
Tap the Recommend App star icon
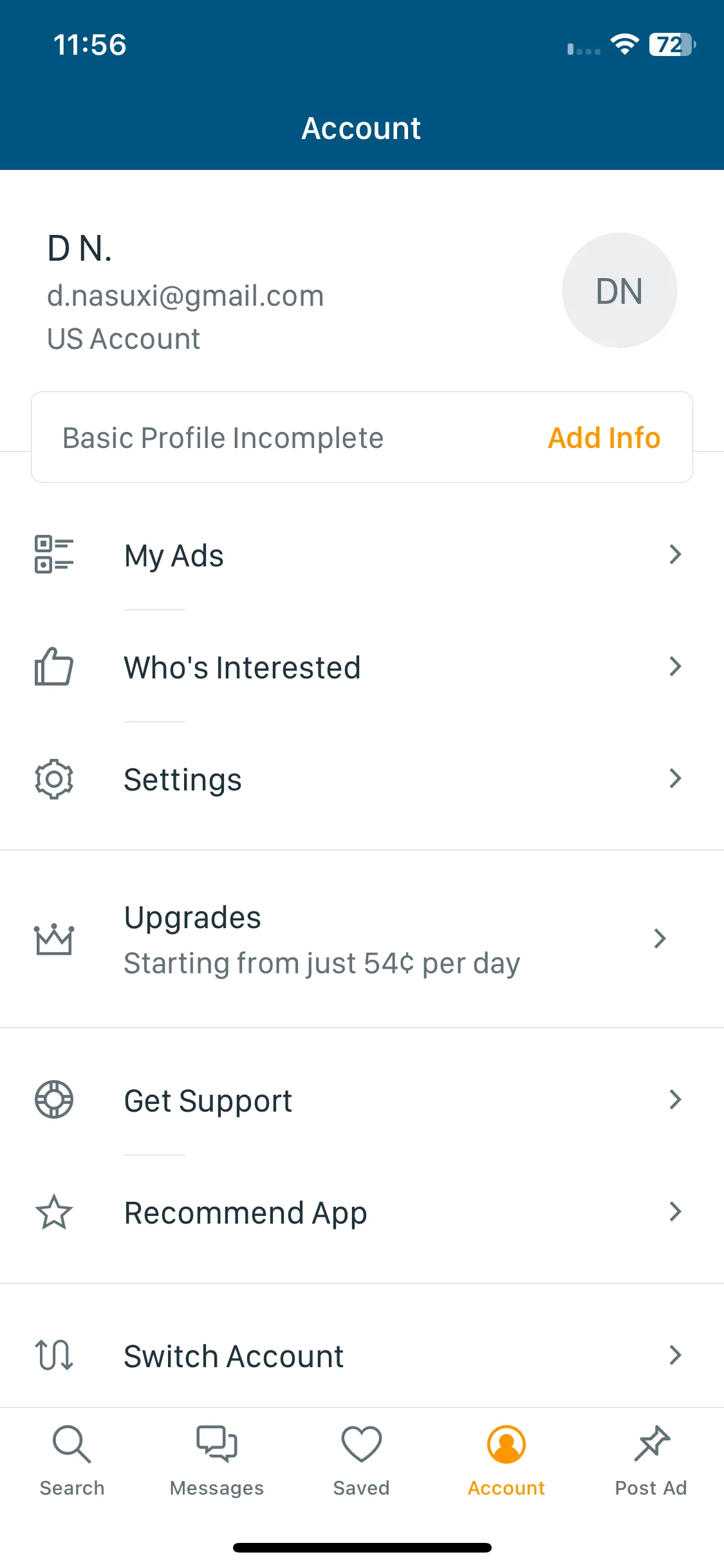click(x=54, y=1212)
